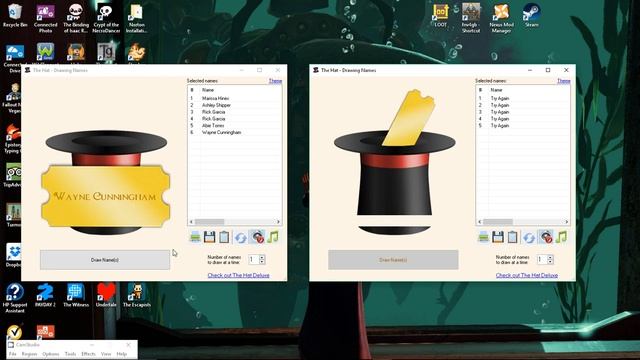Increase the names-to-draw count in the Wayne Cunningham window
This screenshot has height=360, width=640.
click(262, 257)
